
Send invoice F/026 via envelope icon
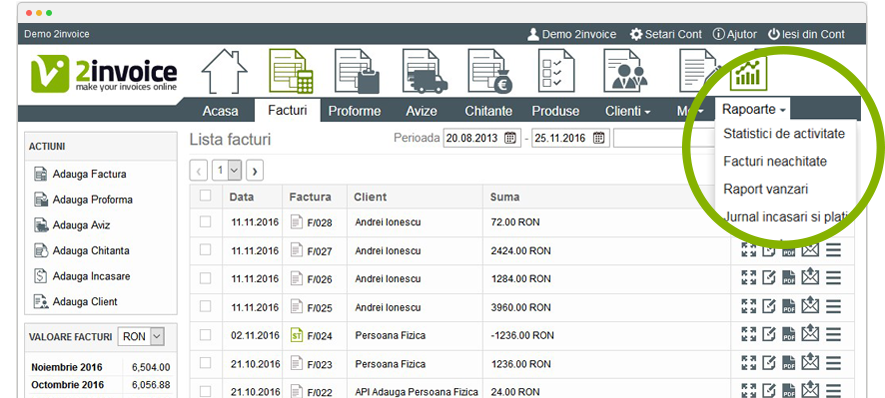(810, 277)
